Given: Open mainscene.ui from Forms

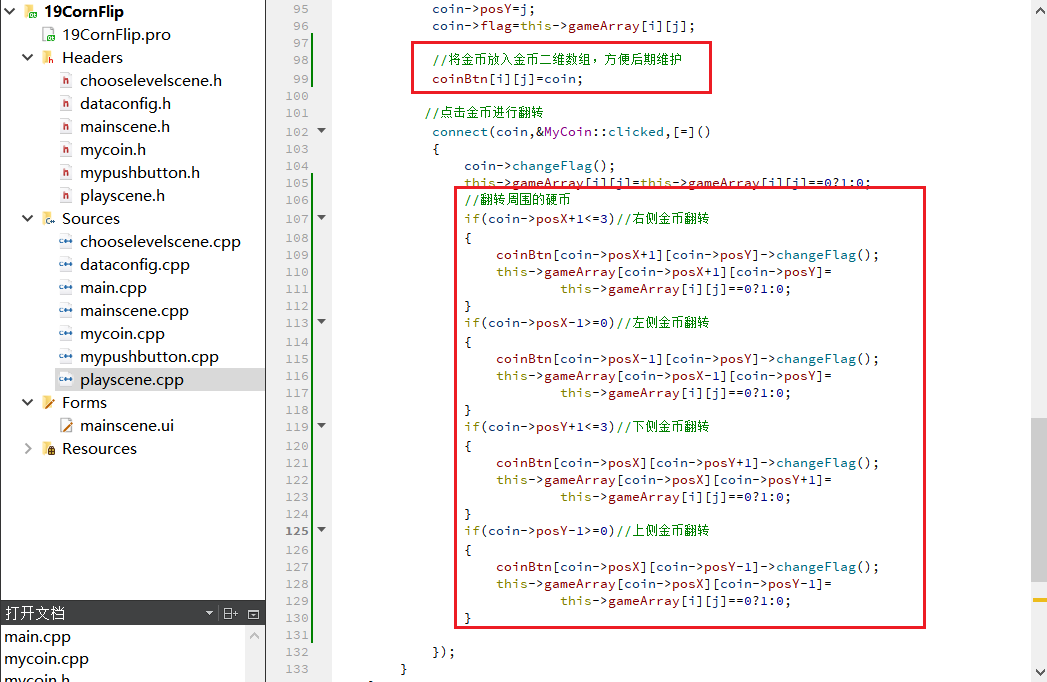Looking at the screenshot, I should point(127,425).
